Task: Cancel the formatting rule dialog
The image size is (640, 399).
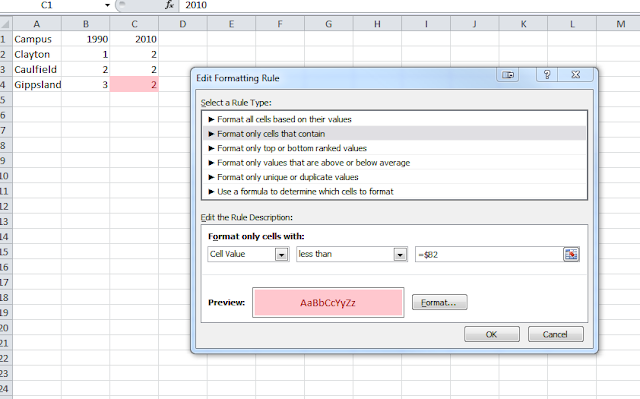Action: coord(556,334)
